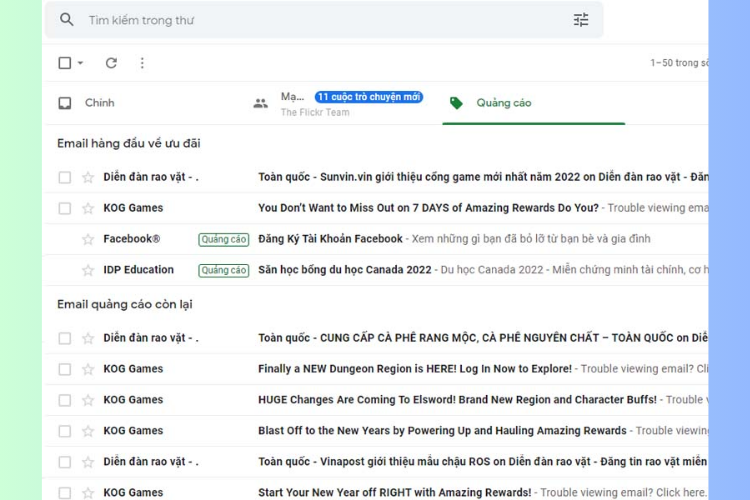750x500 pixels.
Task: Select checkbox of NEW Dungeon Region email
Action: pyautogui.click(x=64, y=369)
